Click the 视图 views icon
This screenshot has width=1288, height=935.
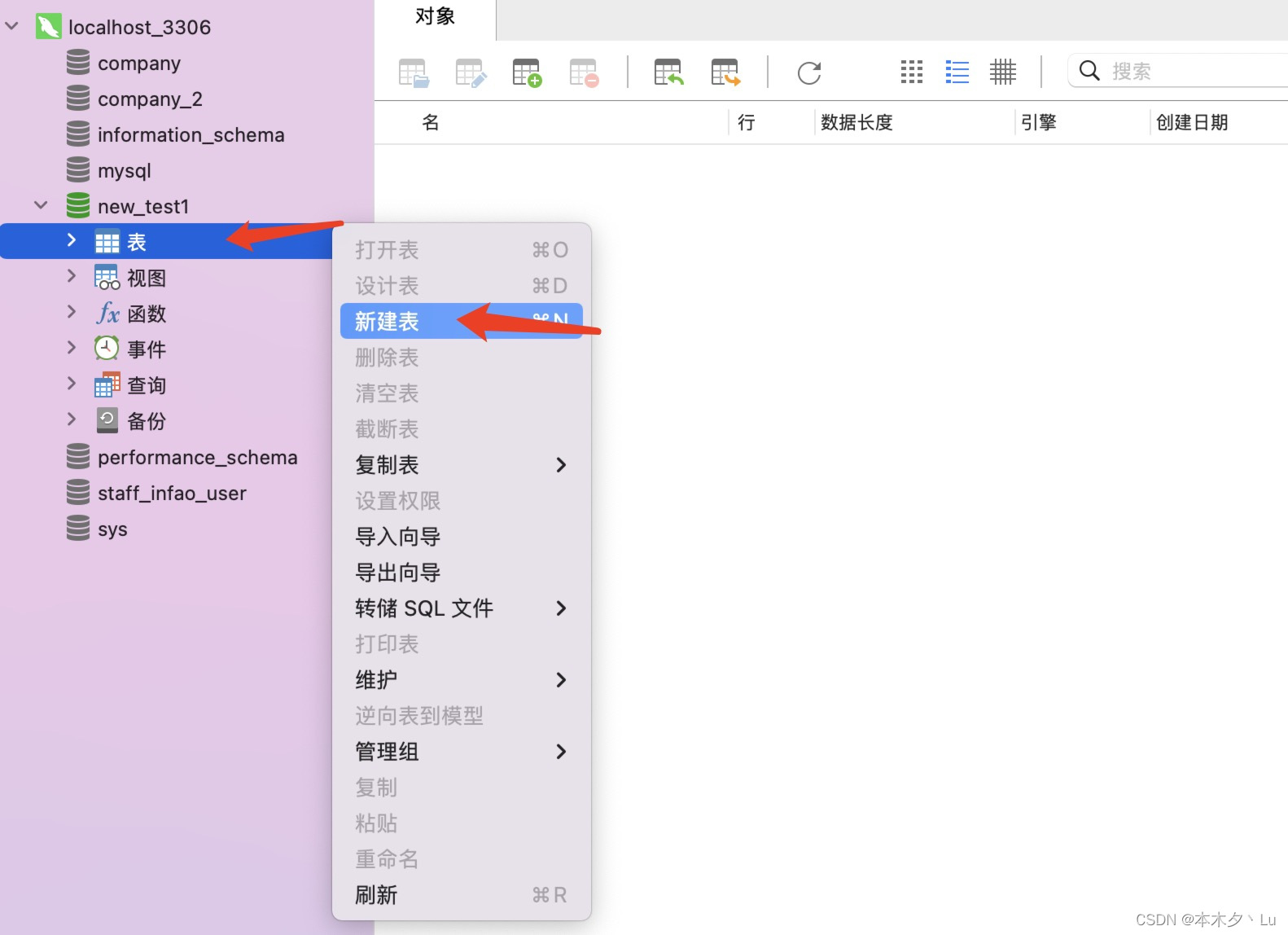[107, 278]
